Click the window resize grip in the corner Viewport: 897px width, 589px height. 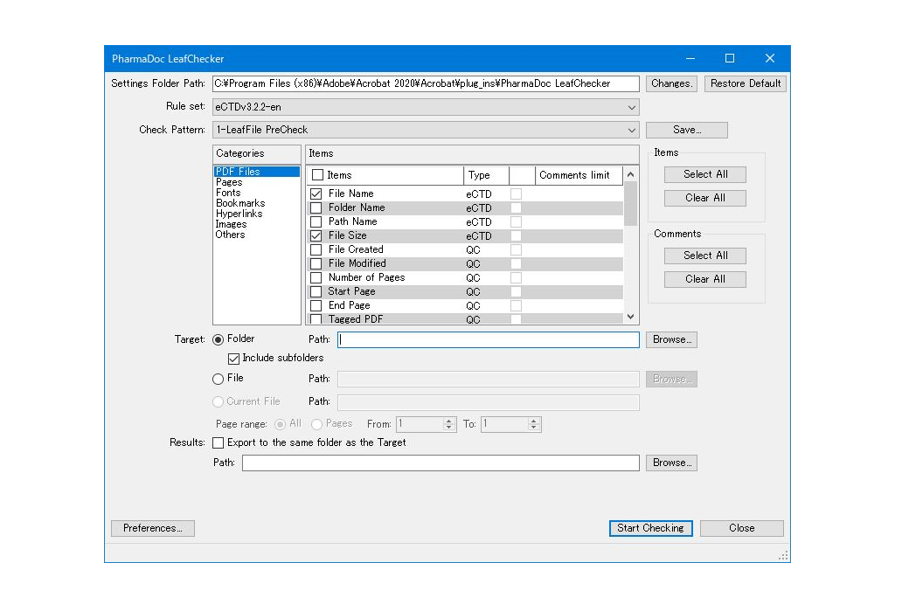(784, 556)
